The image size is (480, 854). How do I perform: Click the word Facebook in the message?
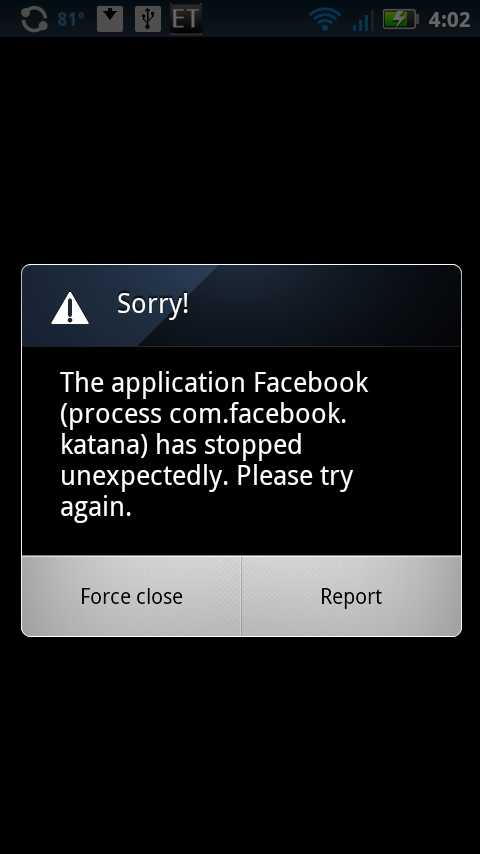311,382
